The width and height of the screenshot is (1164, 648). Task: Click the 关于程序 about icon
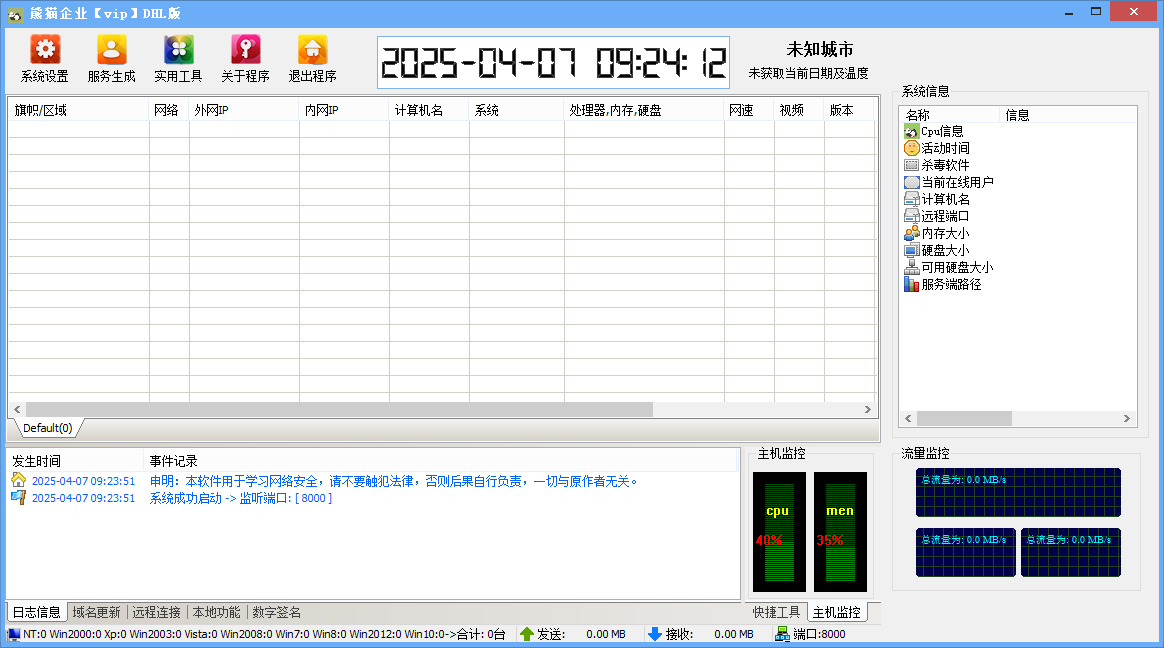(245, 52)
